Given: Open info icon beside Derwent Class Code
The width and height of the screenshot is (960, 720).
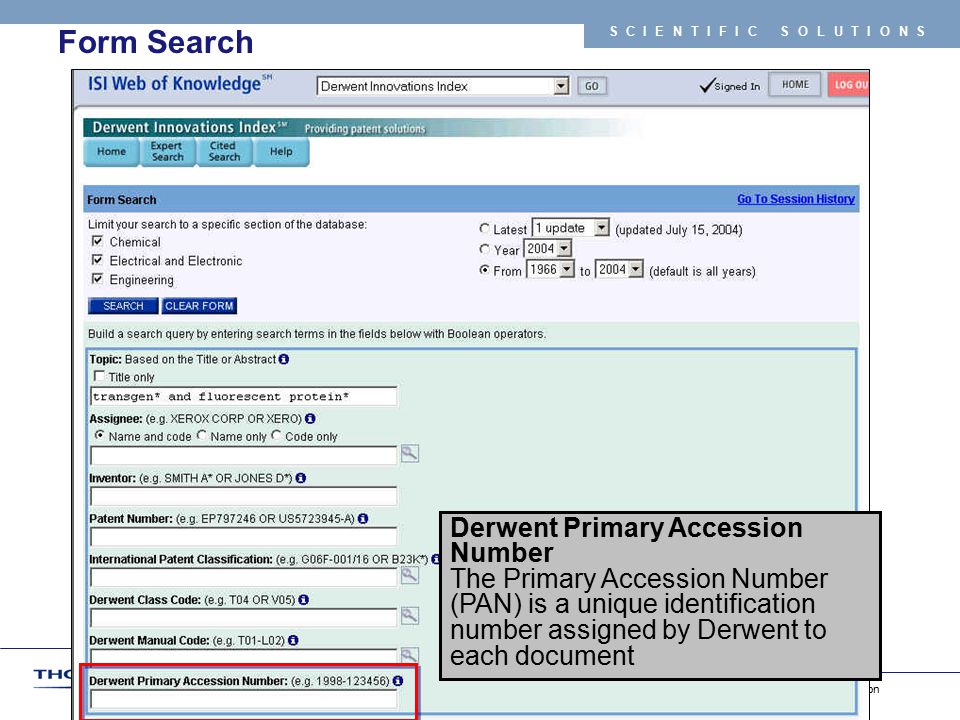Looking at the screenshot, I should point(304,600).
